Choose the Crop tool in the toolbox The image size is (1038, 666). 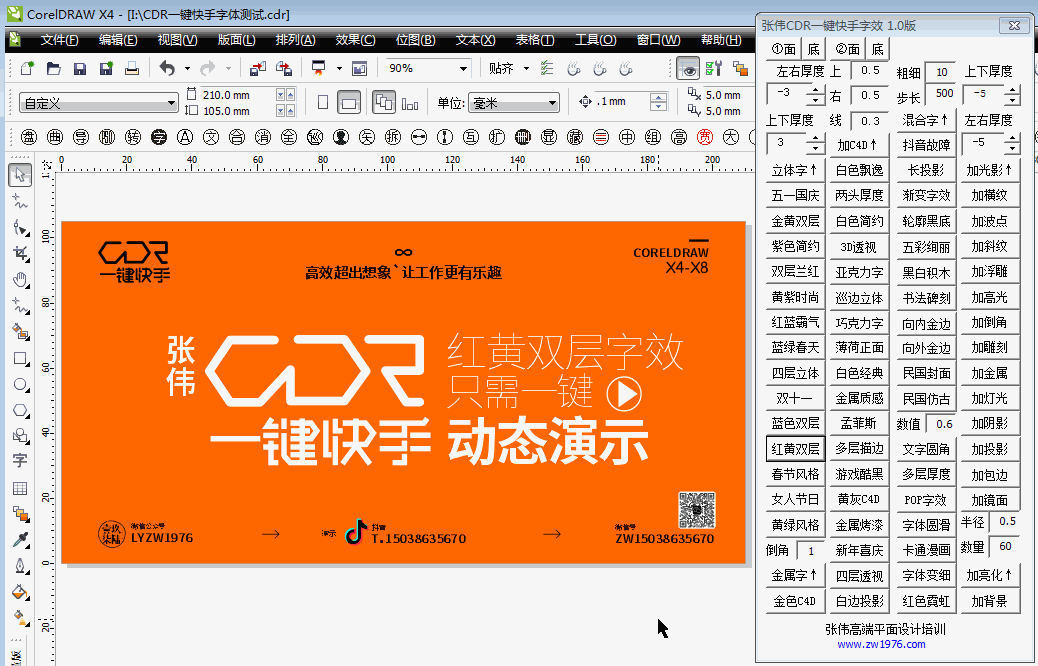pos(20,254)
